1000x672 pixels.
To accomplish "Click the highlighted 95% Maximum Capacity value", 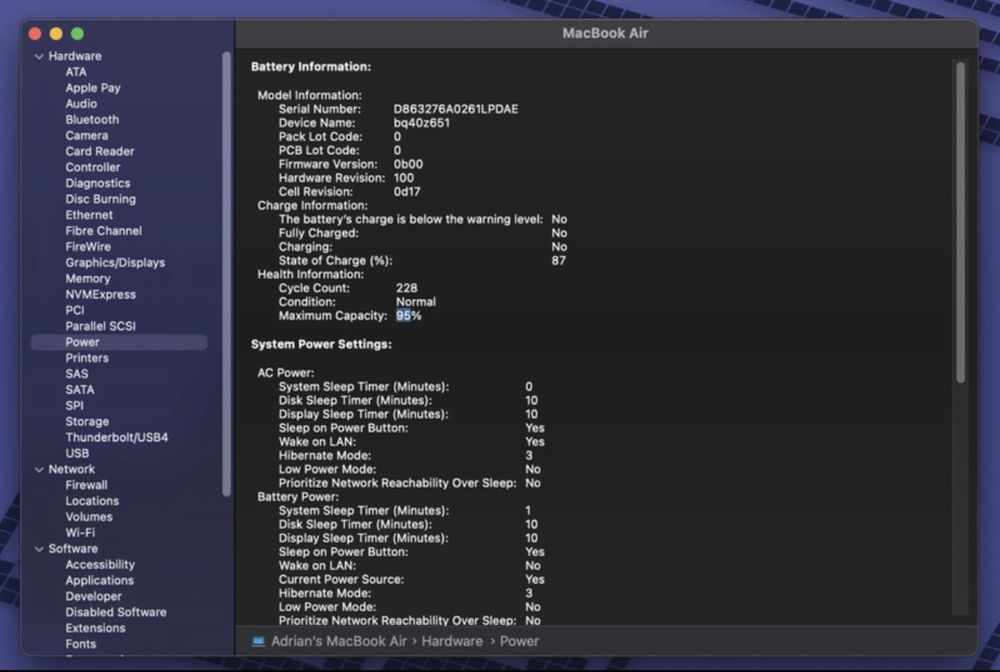I will coord(409,316).
